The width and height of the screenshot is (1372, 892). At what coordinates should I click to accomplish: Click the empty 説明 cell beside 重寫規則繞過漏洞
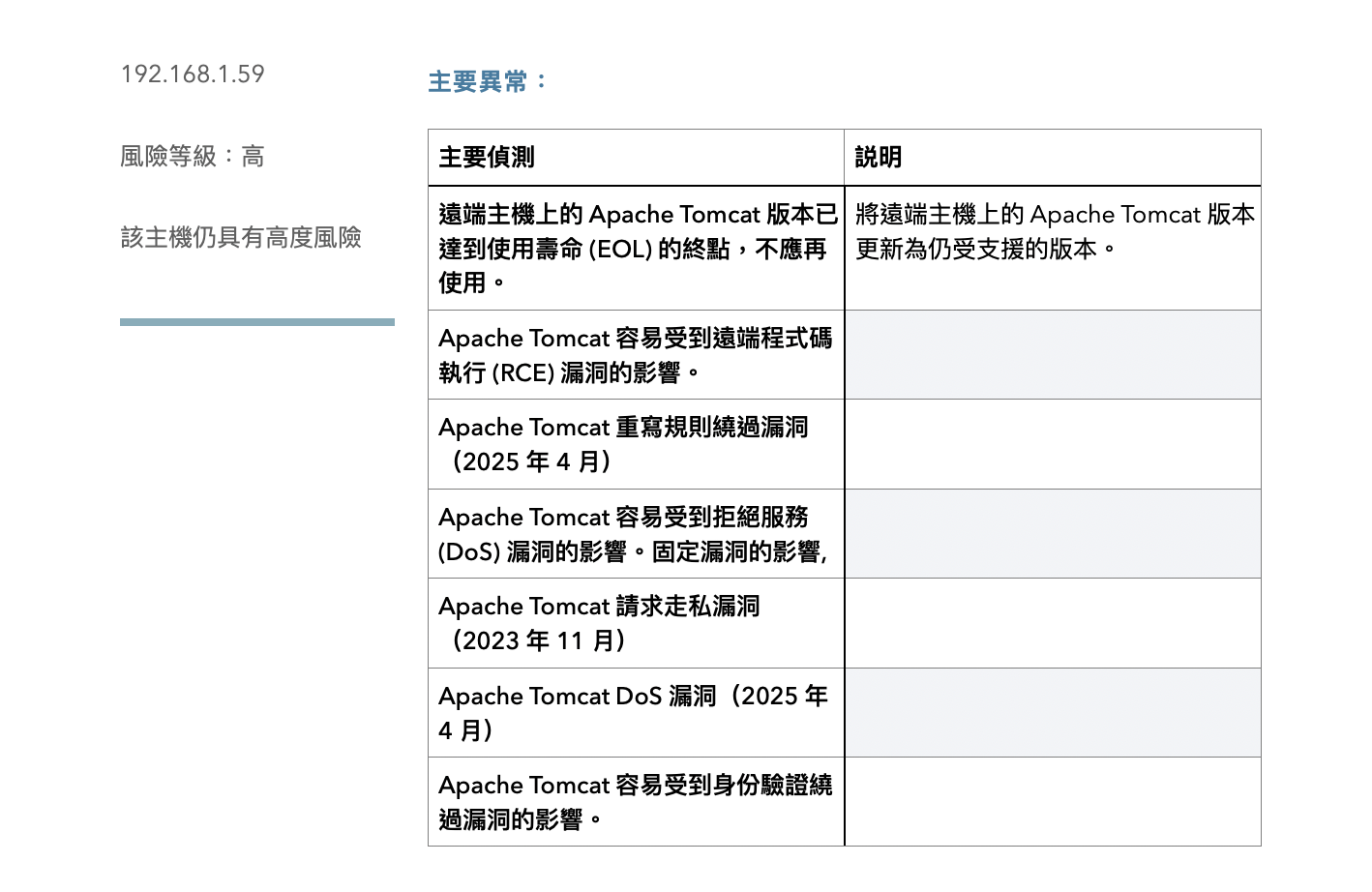[x=1053, y=444]
